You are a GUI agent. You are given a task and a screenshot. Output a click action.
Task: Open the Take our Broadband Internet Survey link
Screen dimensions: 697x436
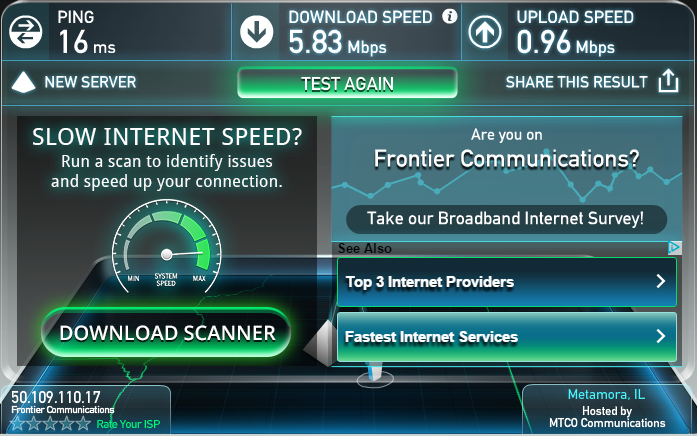(506, 219)
